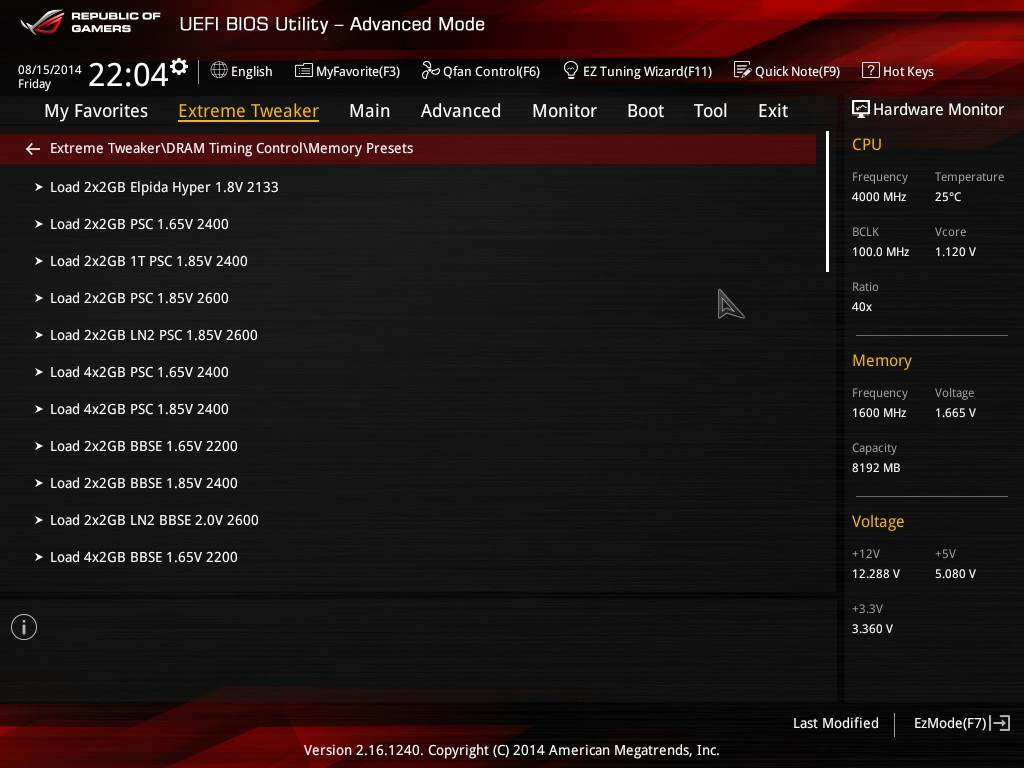Click the Qfan fan icon
Image resolution: width=1024 pixels, height=768 pixels.
(430, 70)
